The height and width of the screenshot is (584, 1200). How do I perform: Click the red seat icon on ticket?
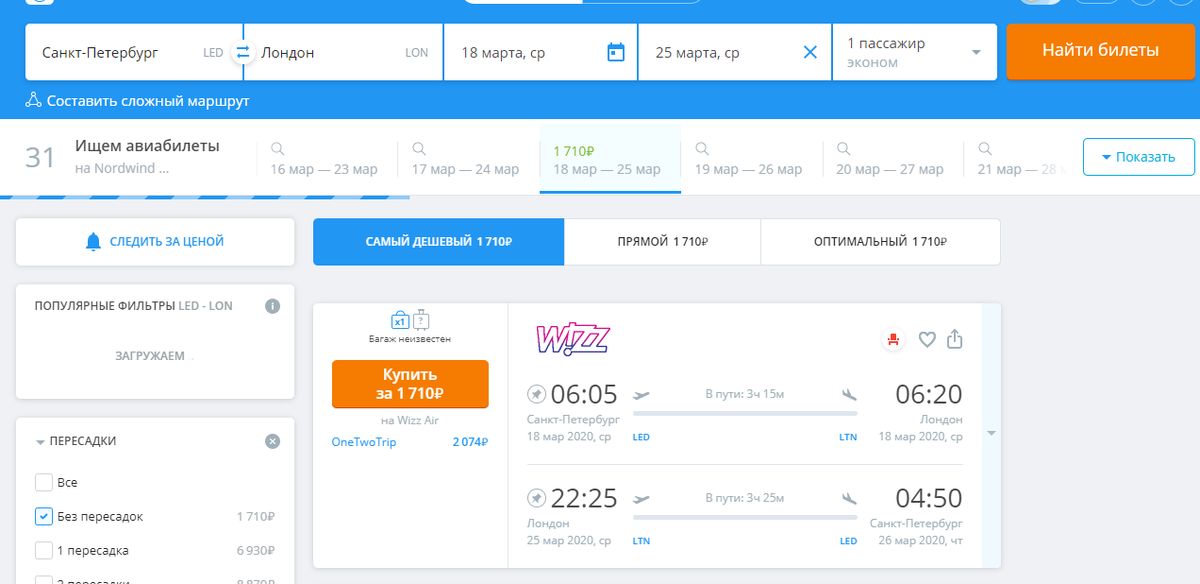tap(893, 339)
